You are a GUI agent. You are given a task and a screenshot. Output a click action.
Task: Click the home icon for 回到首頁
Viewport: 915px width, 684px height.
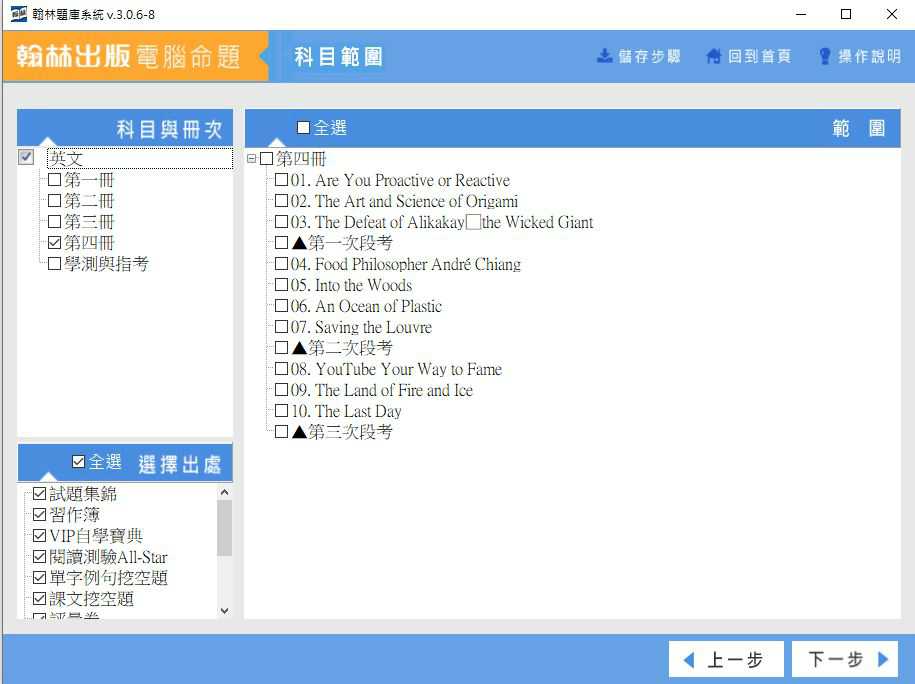point(714,56)
